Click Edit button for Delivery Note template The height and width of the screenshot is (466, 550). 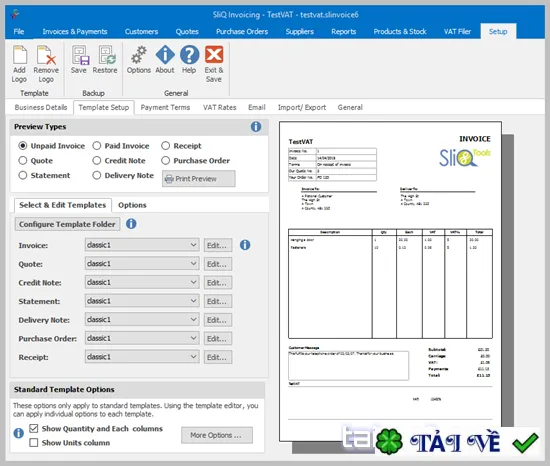(218, 320)
